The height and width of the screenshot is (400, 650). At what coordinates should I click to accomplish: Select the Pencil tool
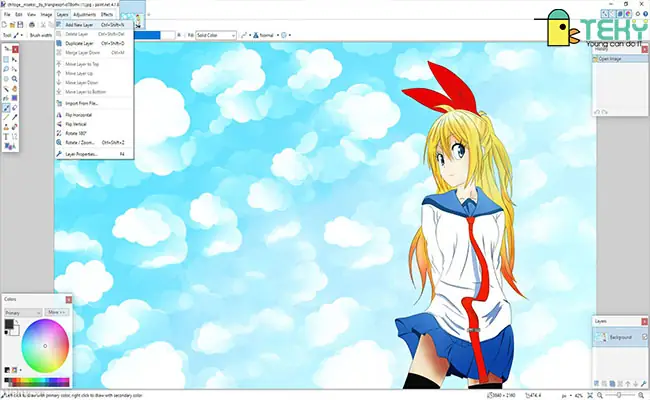tap(6, 117)
